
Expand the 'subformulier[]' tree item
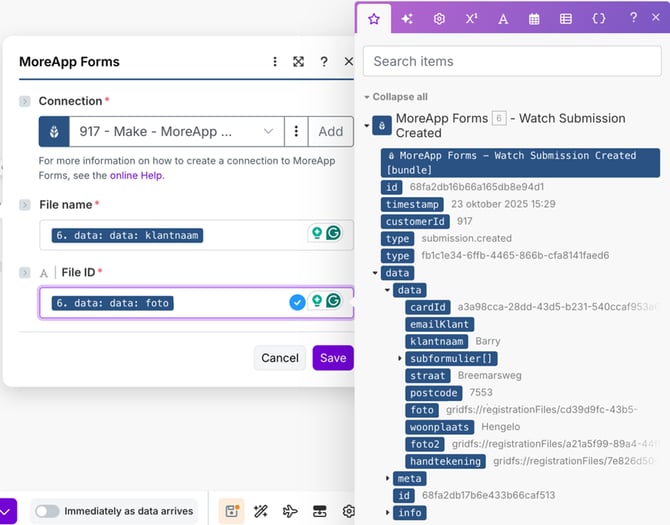coord(400,358)
